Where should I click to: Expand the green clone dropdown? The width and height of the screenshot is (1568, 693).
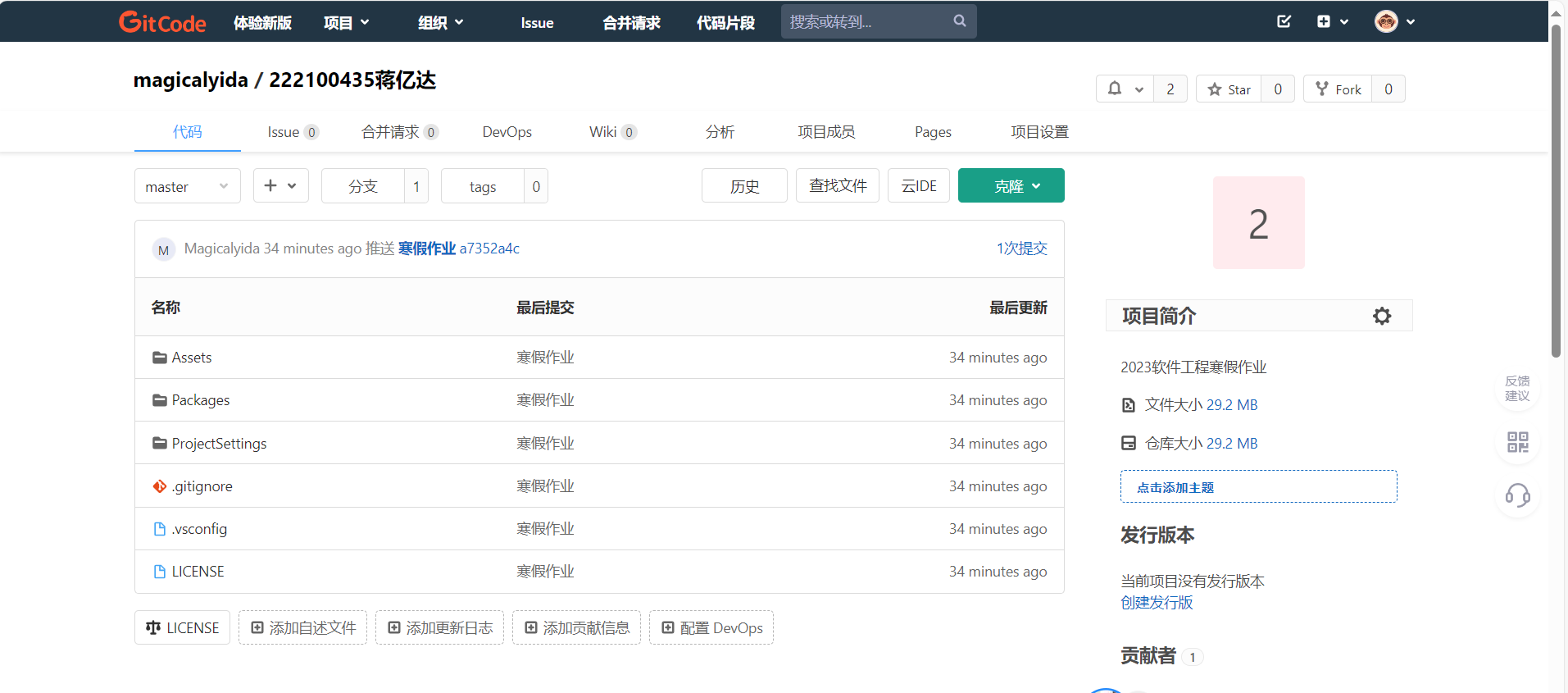1011,186
